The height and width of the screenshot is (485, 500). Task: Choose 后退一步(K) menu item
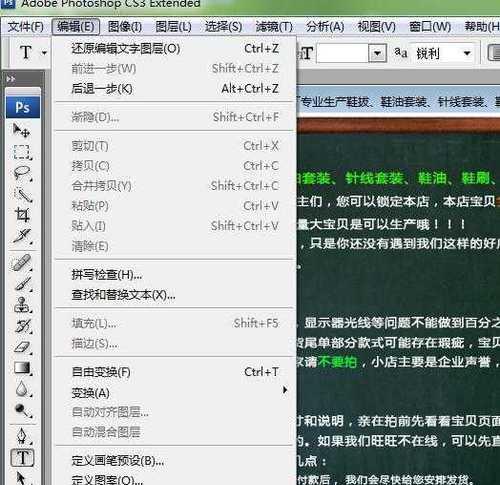pos(175,89)
